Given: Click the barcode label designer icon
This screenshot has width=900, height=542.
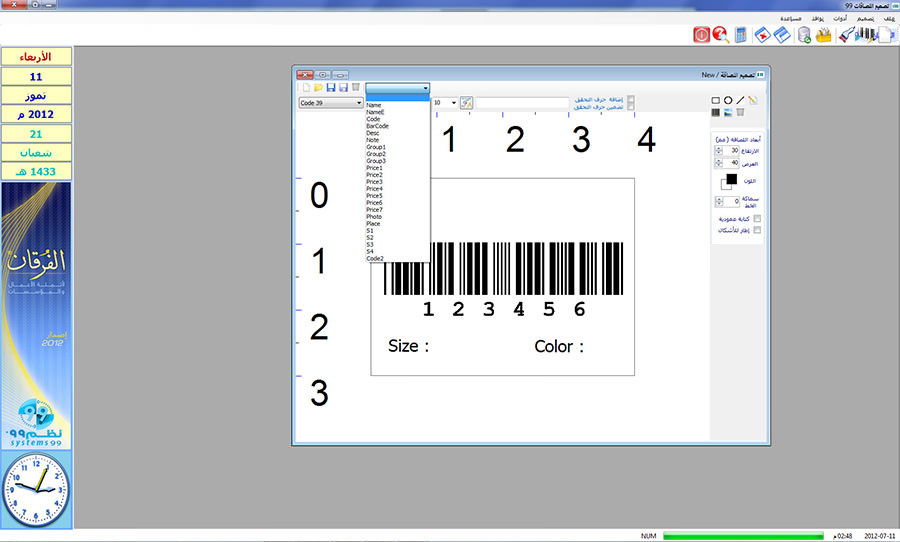Looking at the screenshot, I should click(866, 35).
